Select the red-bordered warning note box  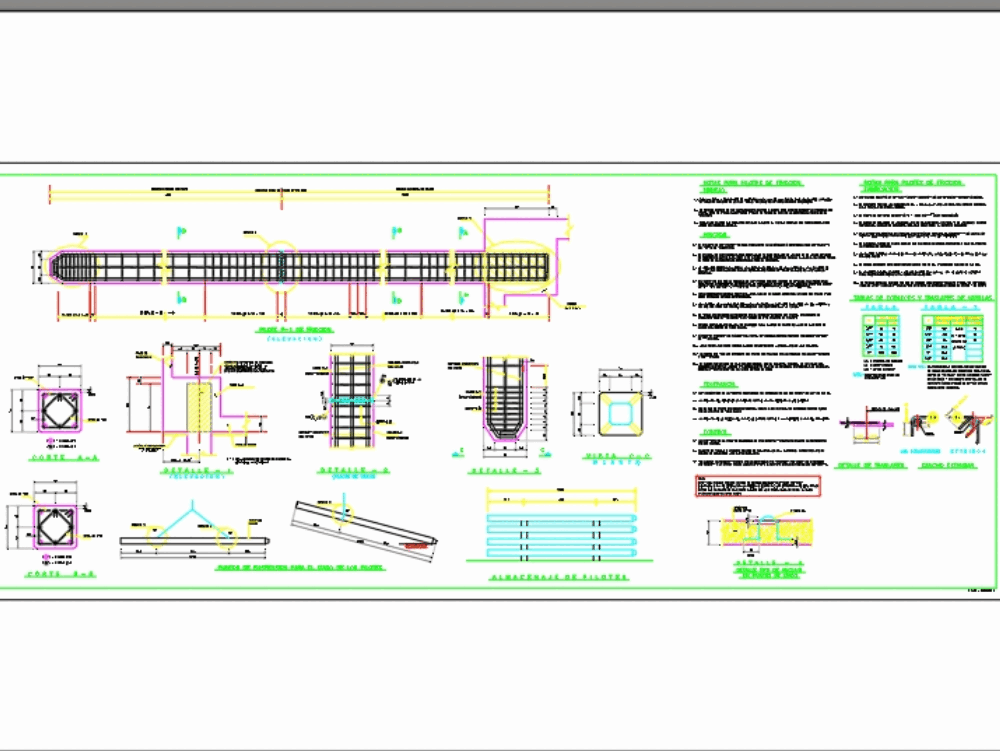[758, 487]
